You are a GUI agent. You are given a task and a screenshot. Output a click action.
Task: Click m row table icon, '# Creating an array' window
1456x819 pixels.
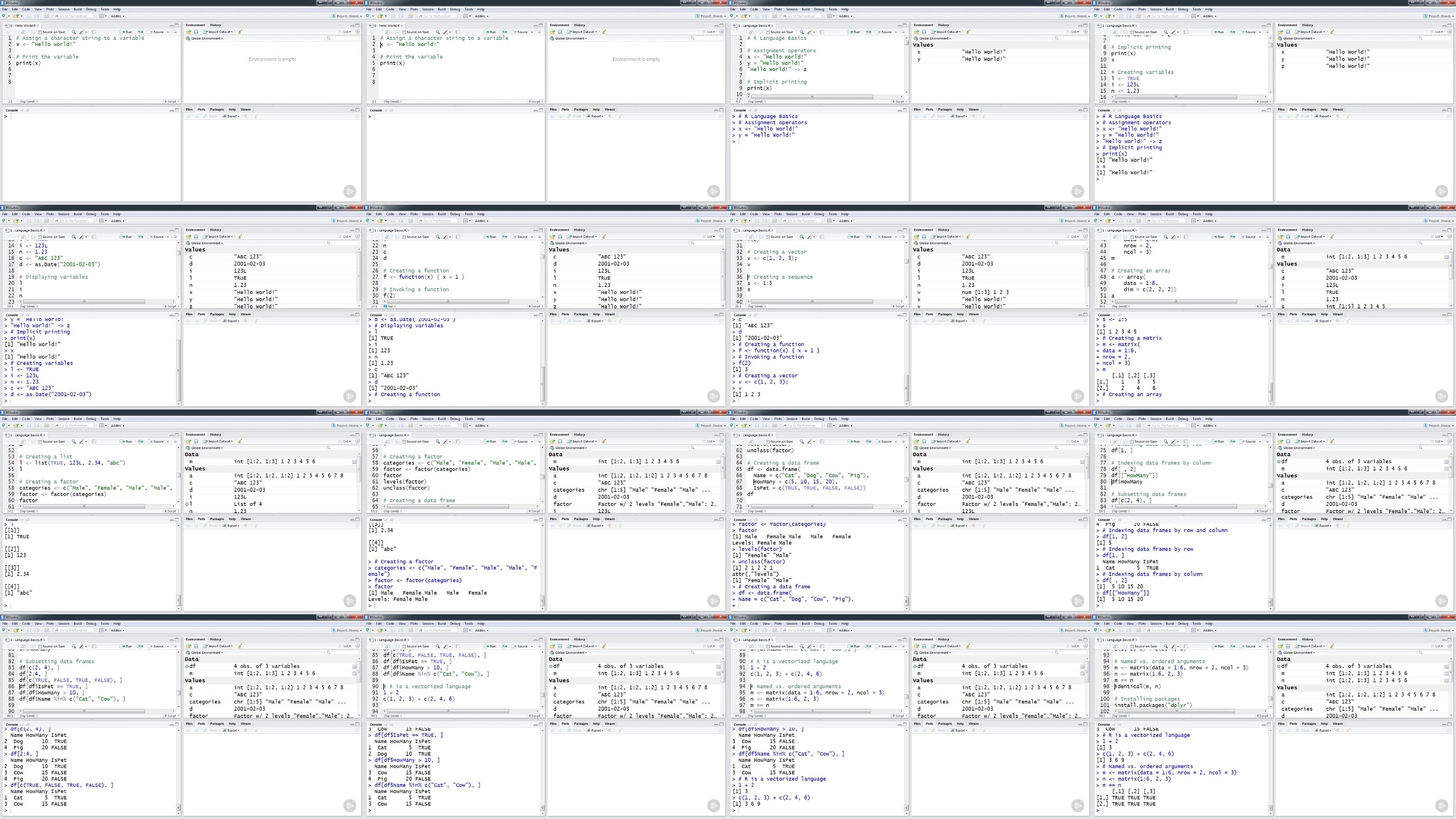[x=1446, y=257]
